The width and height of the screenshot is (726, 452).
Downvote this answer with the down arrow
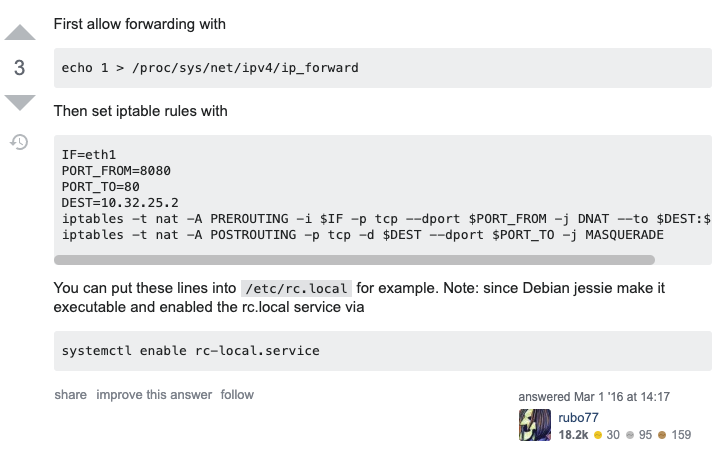[x=20, y=102]
